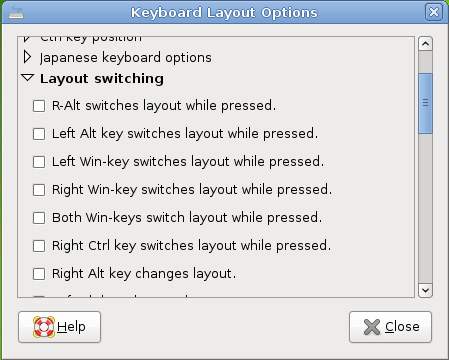Click the keyboard icon in the title bar
This screenshot has height=360, width=449.
point(15,14)
